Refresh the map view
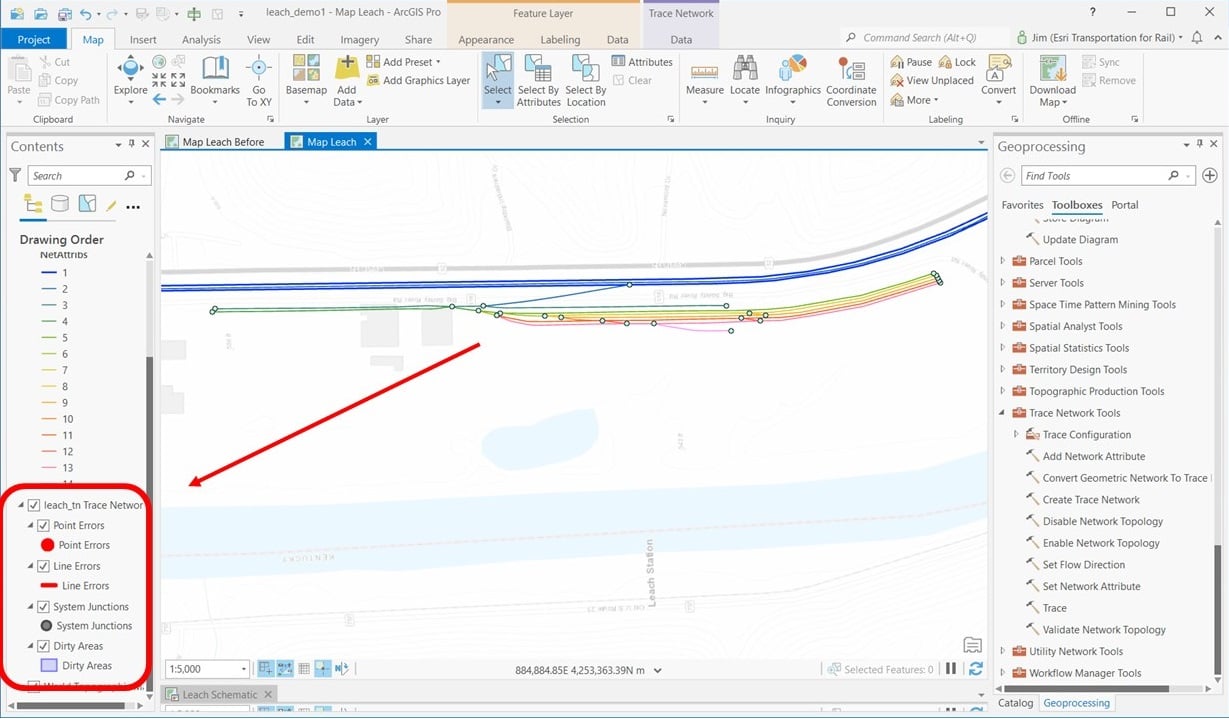 [x=976, y=669]
